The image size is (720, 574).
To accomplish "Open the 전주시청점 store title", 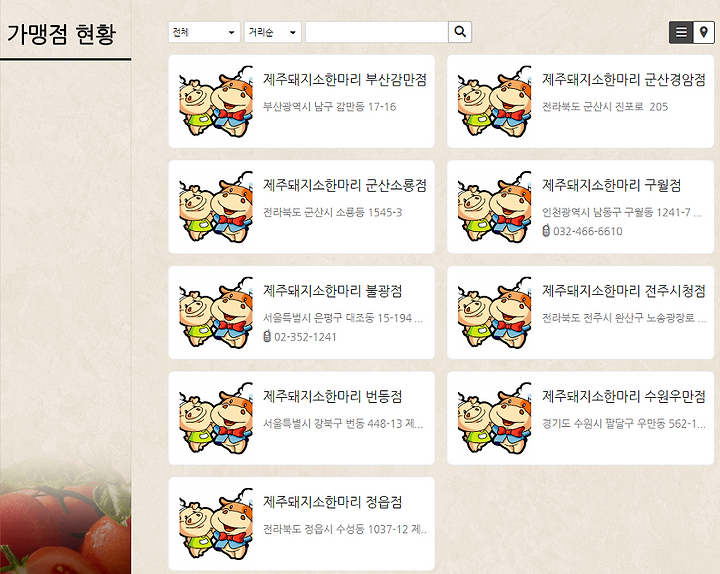I will coord(624,291).
